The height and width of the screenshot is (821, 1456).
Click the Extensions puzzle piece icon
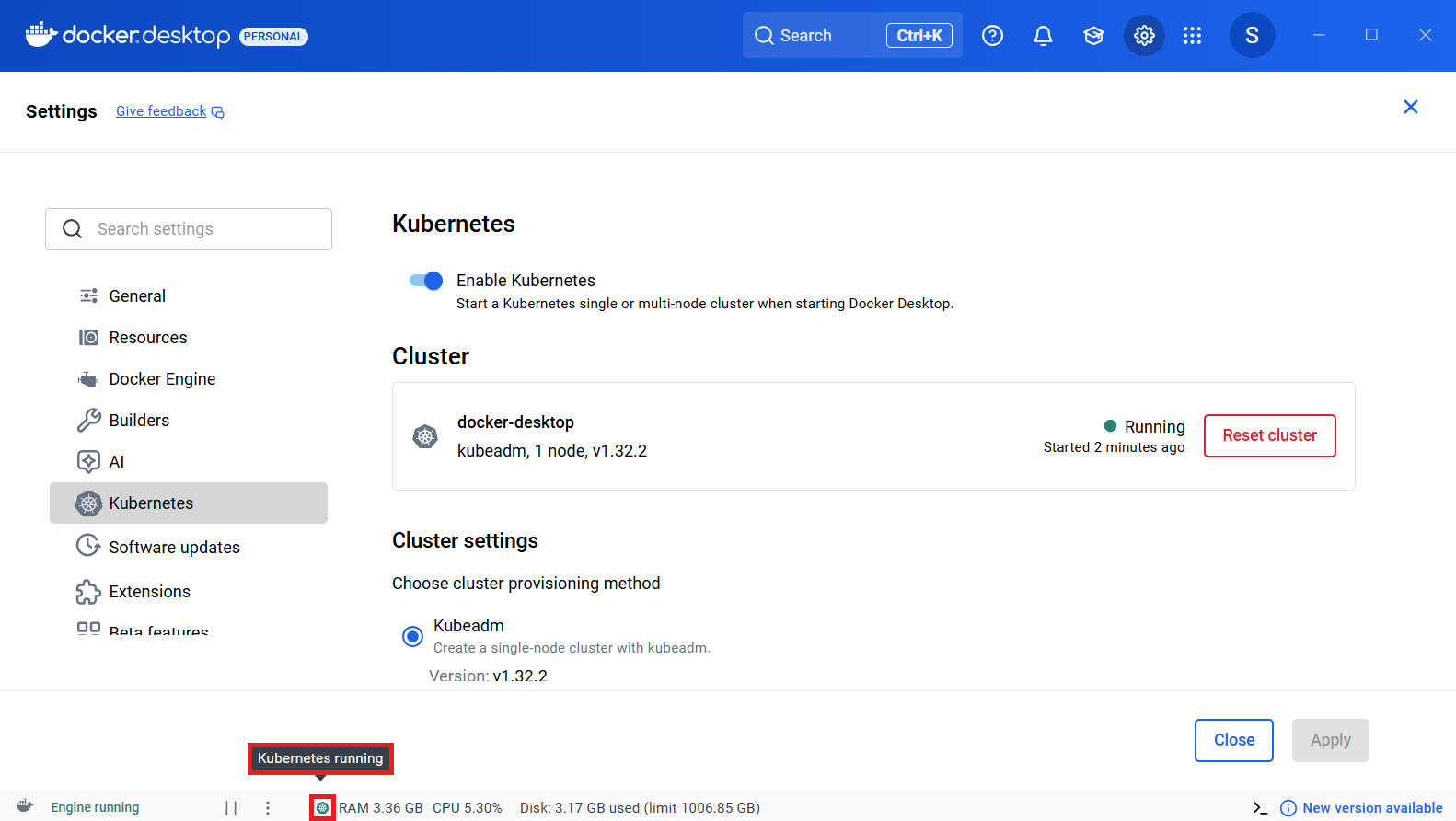[88, 591]
